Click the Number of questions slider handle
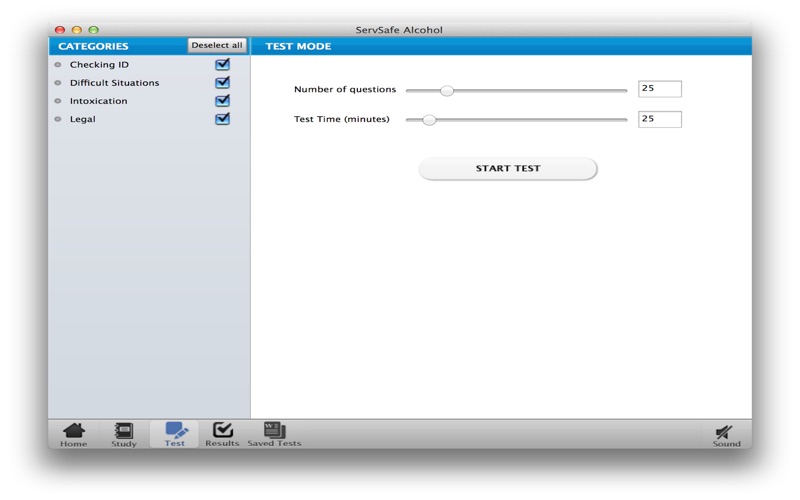 446,91
